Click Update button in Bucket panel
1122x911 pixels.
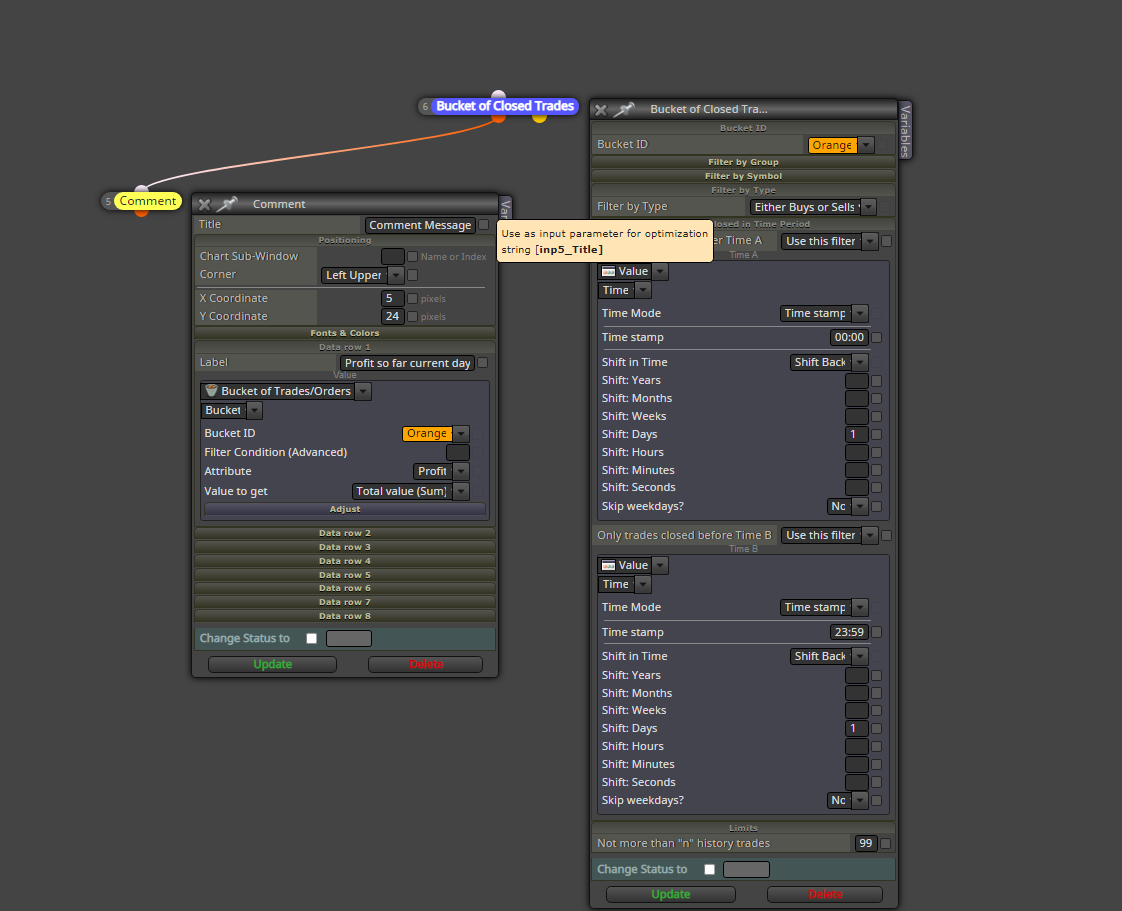pos(670,895)
